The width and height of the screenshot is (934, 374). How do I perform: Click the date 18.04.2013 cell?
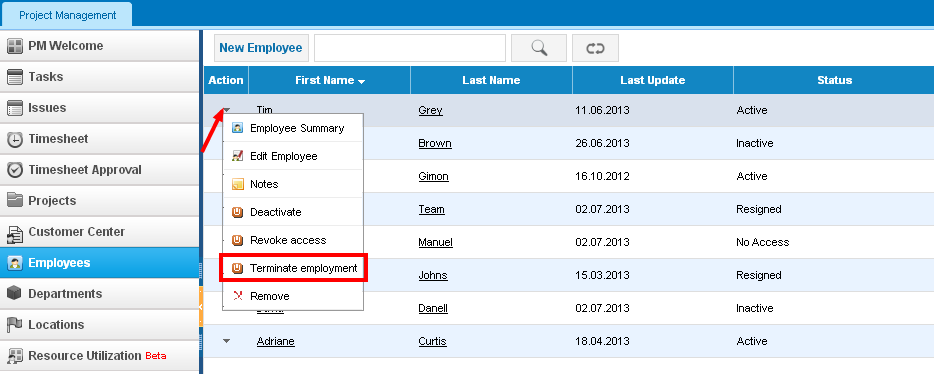point(602,341)
